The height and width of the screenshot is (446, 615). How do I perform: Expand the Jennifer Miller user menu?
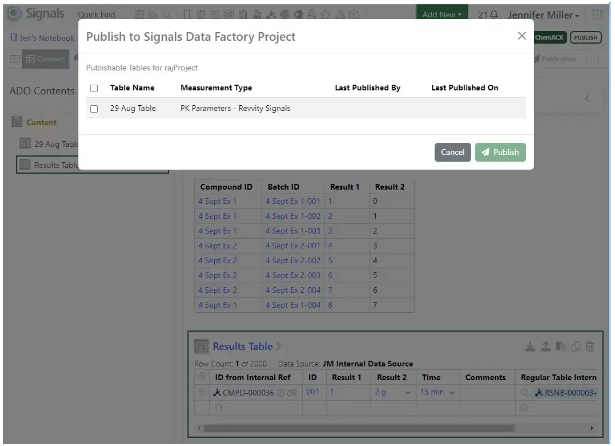[543, 14]
